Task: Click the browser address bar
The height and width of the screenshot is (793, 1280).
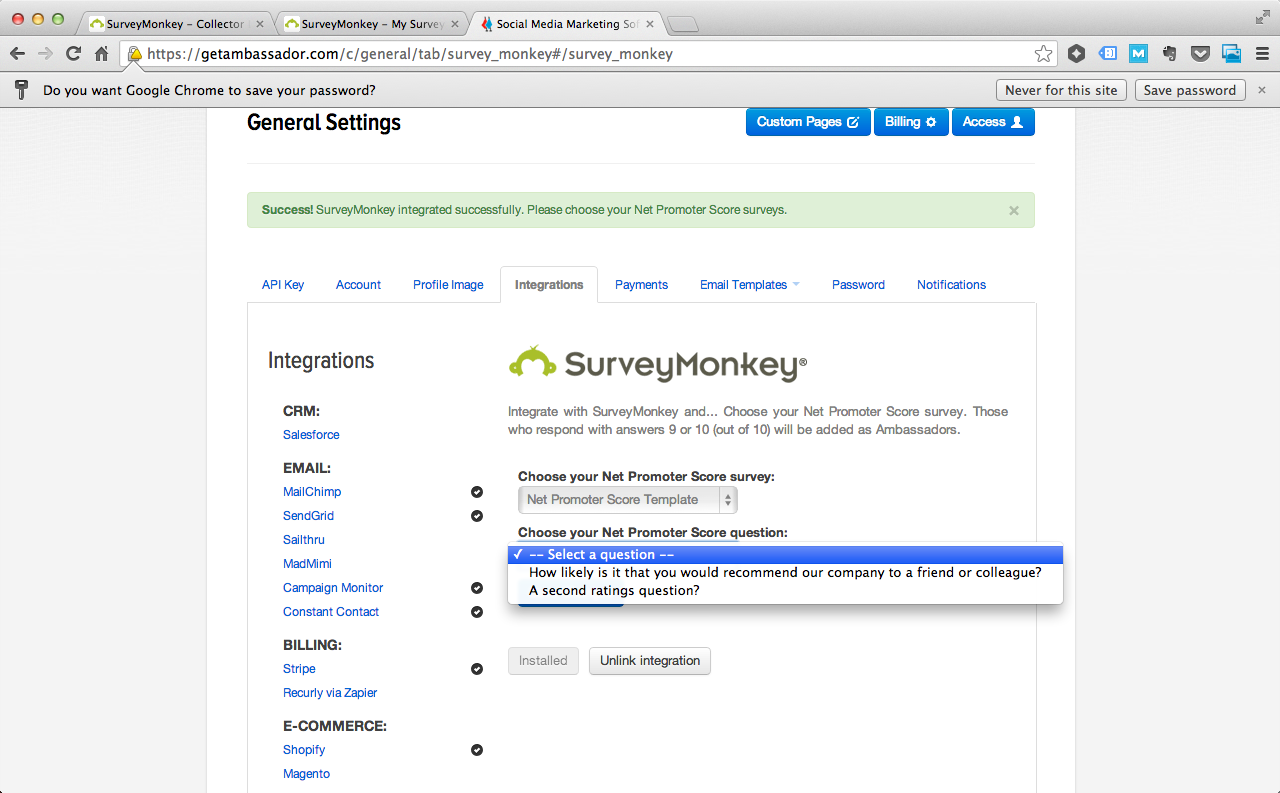Action: coord(580,54)
